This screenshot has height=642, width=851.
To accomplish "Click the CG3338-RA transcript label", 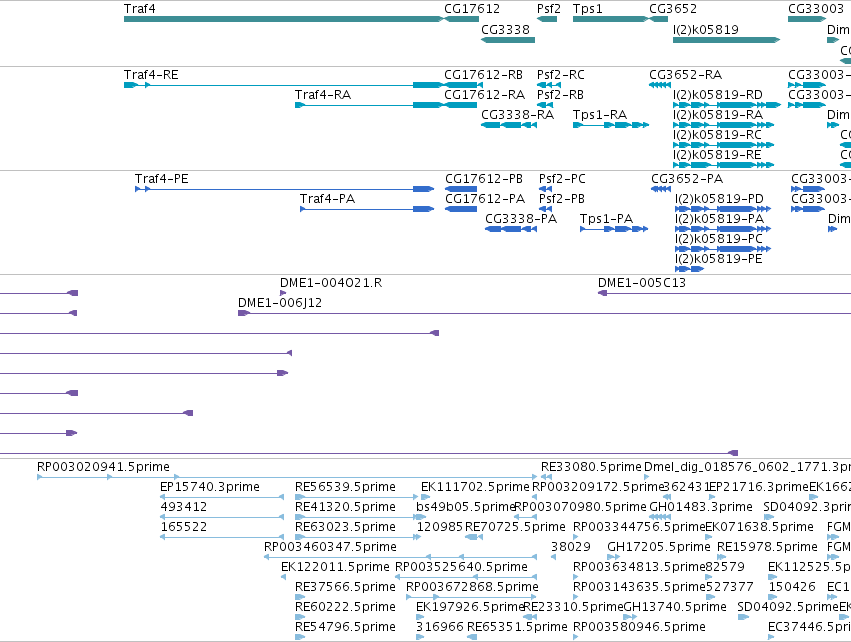I will (517, 115).
